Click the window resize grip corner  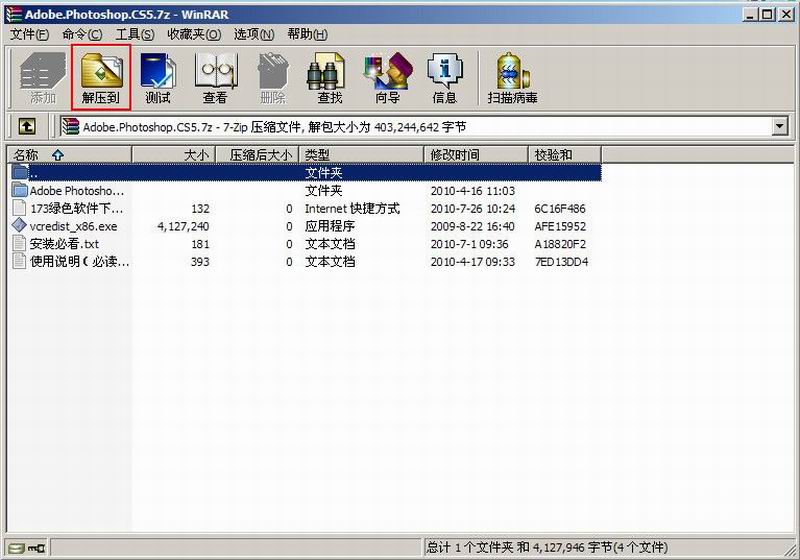coord(791,551)
